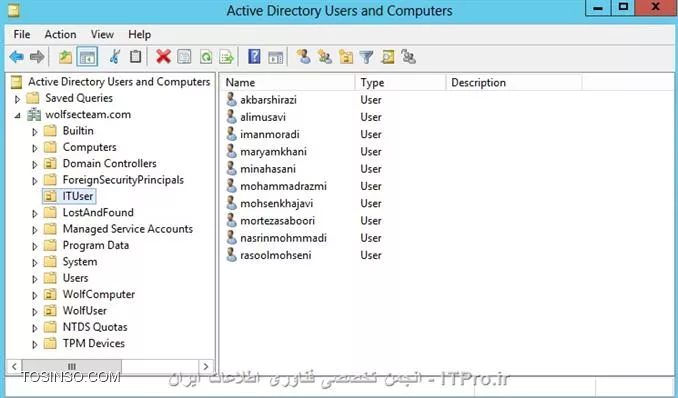
Task: Click the Create new user icon
Action: point(304,57)
